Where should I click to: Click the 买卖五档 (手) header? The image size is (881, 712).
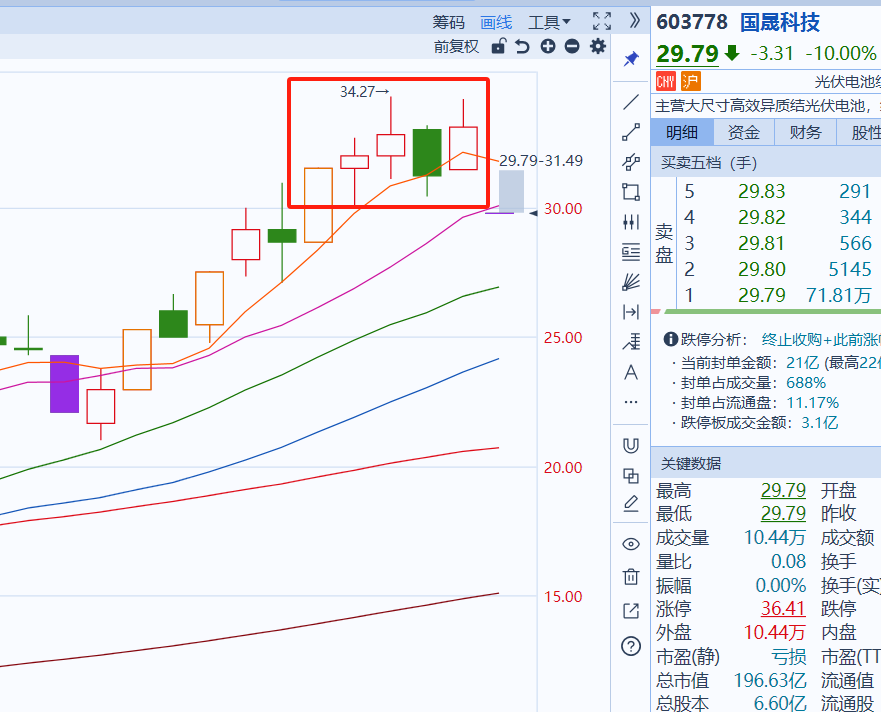click(709, 163)
